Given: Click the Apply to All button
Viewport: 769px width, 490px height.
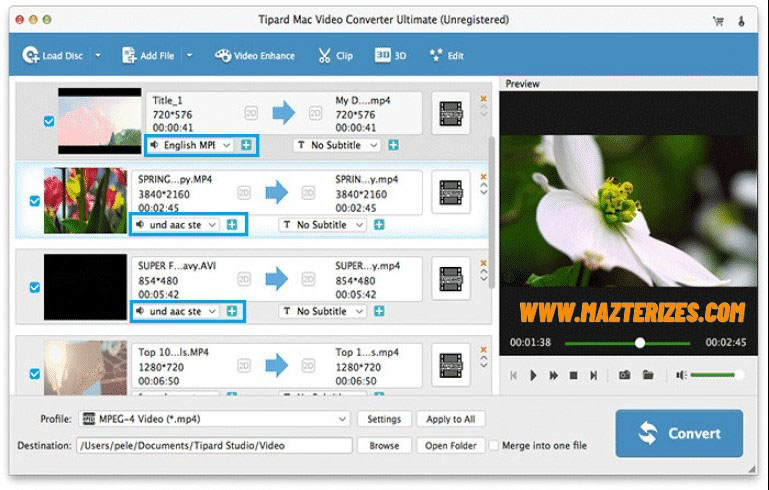Looking at the screenshot, I should pyautogui.click(x=451, y=419).
